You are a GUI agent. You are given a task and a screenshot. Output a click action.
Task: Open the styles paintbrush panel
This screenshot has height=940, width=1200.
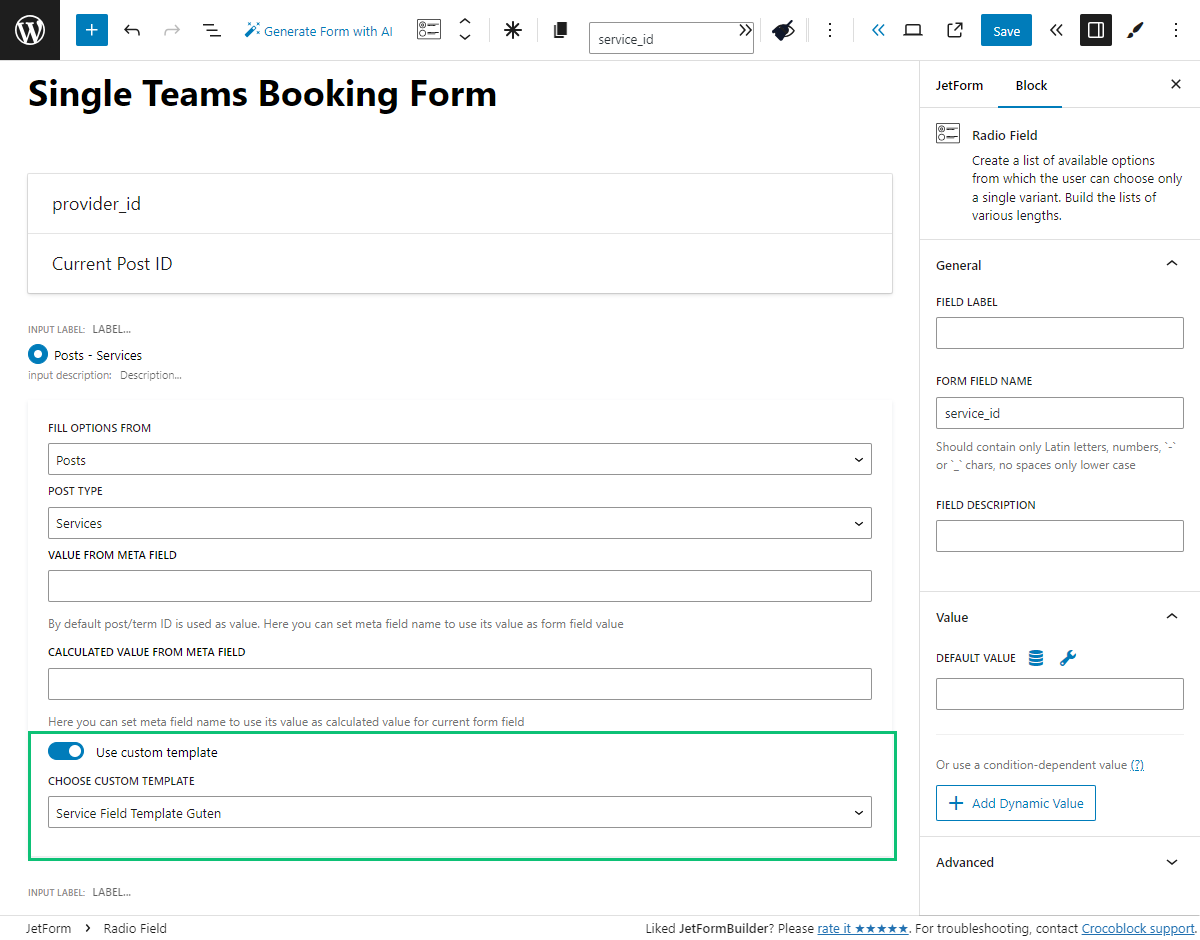point(1135,30)
